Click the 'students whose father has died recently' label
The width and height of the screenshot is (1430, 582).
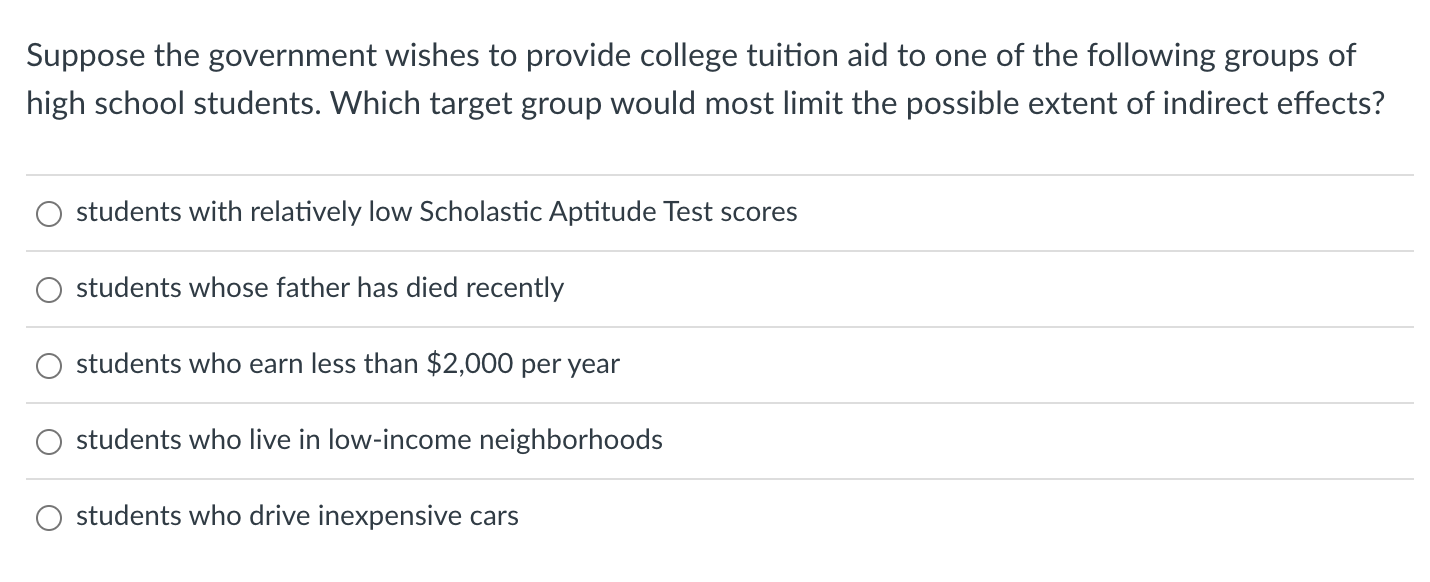click(320, 288)
